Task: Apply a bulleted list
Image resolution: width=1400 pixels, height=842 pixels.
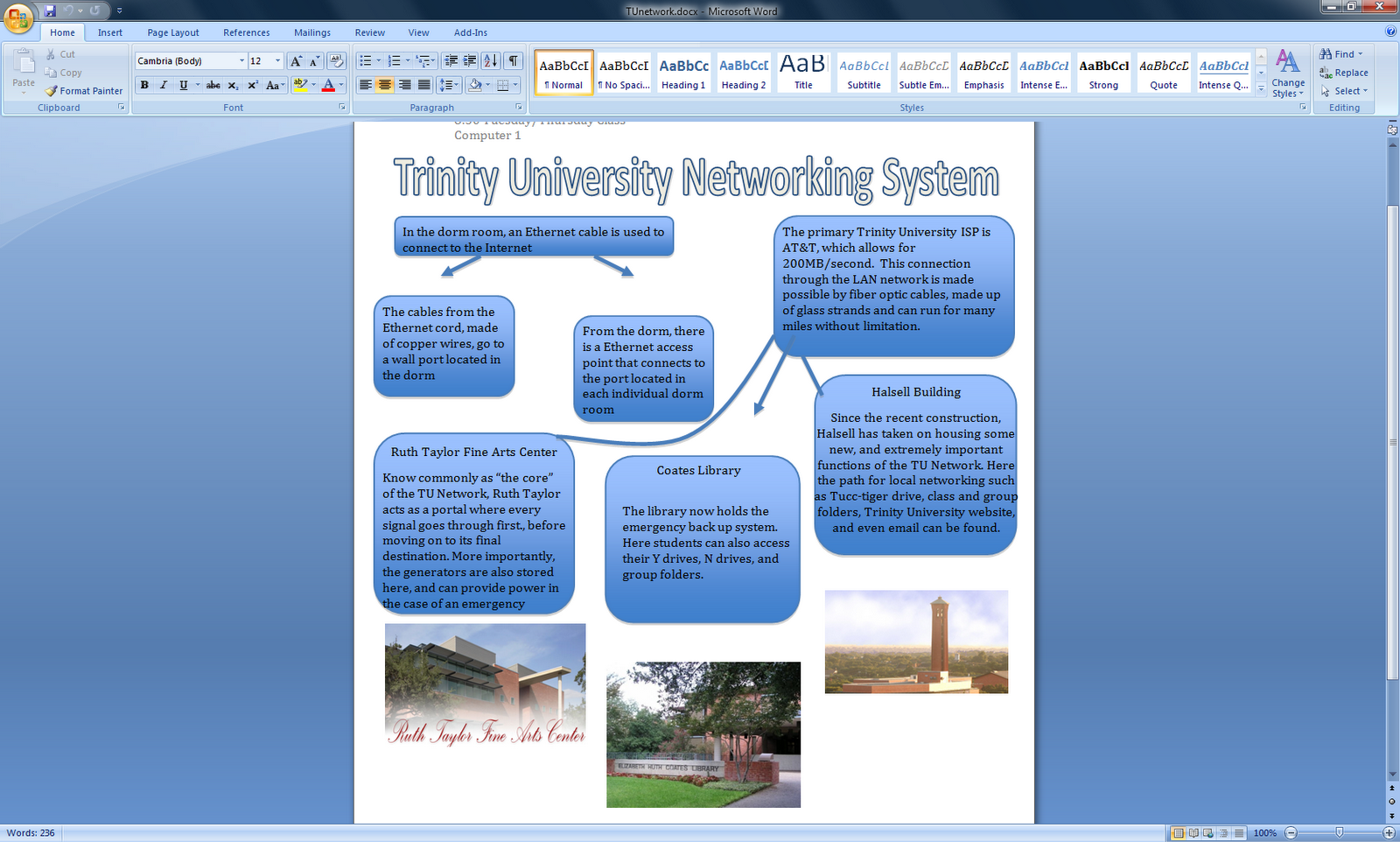Action: click(x=365, y=60)
